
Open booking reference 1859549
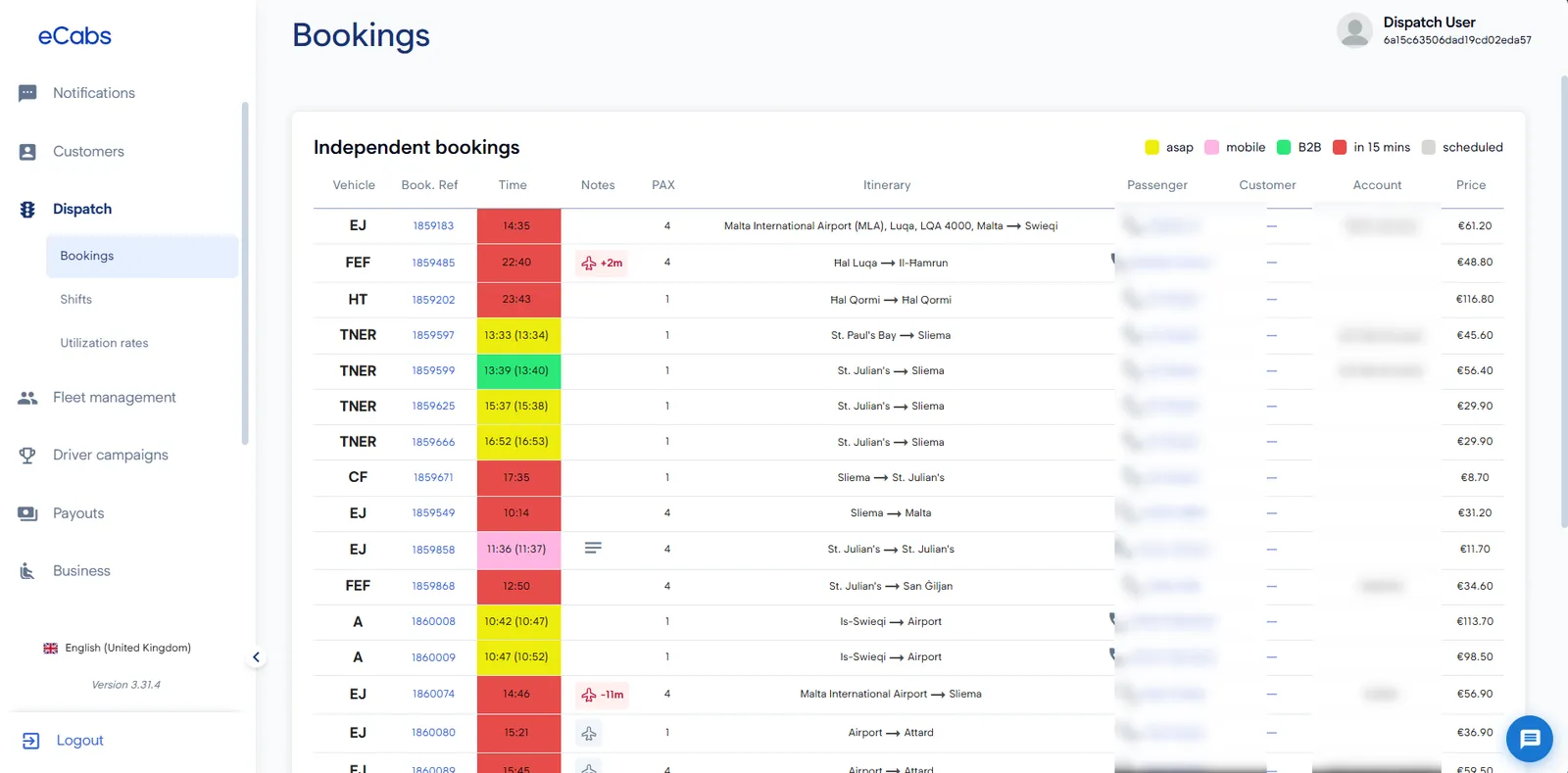[x=433, y=513]
